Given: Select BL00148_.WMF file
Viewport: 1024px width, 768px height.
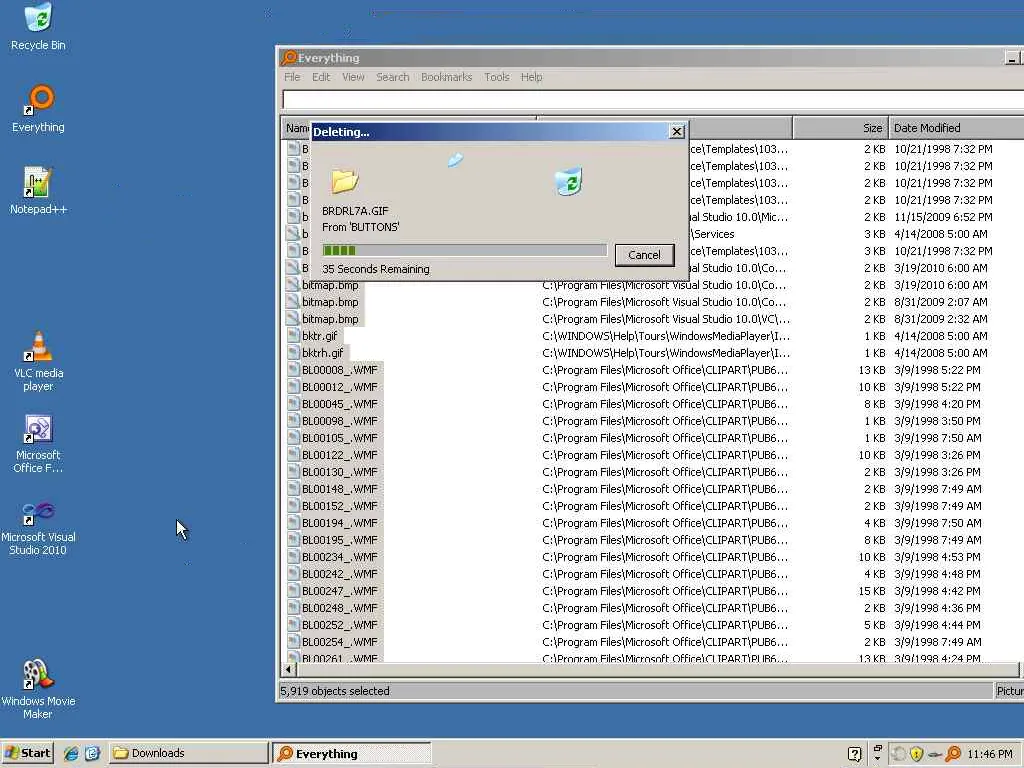Looking at the screenshot, I should (340, 489).
